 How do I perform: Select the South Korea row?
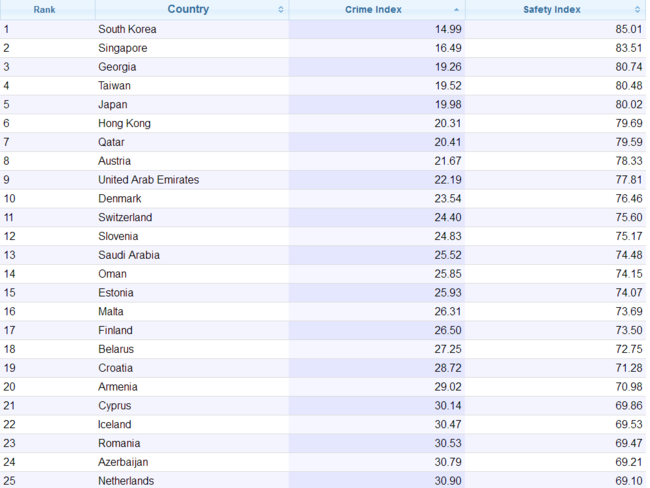point(127,29)
